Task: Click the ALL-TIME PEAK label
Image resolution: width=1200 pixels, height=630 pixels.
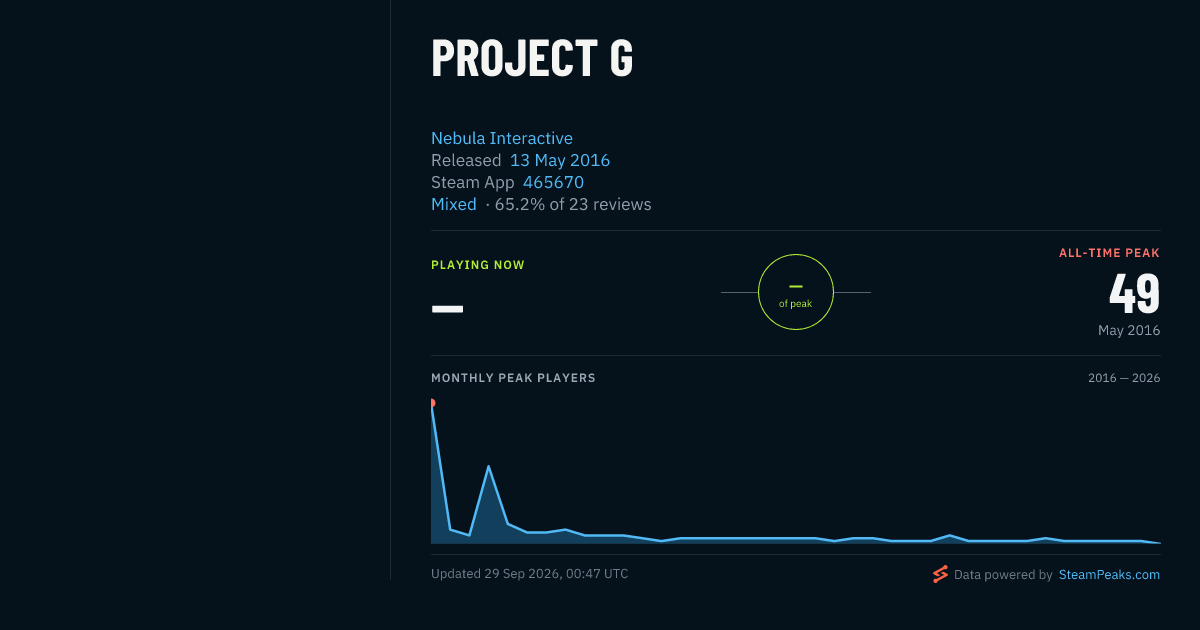Action: tap(1109, 253)
